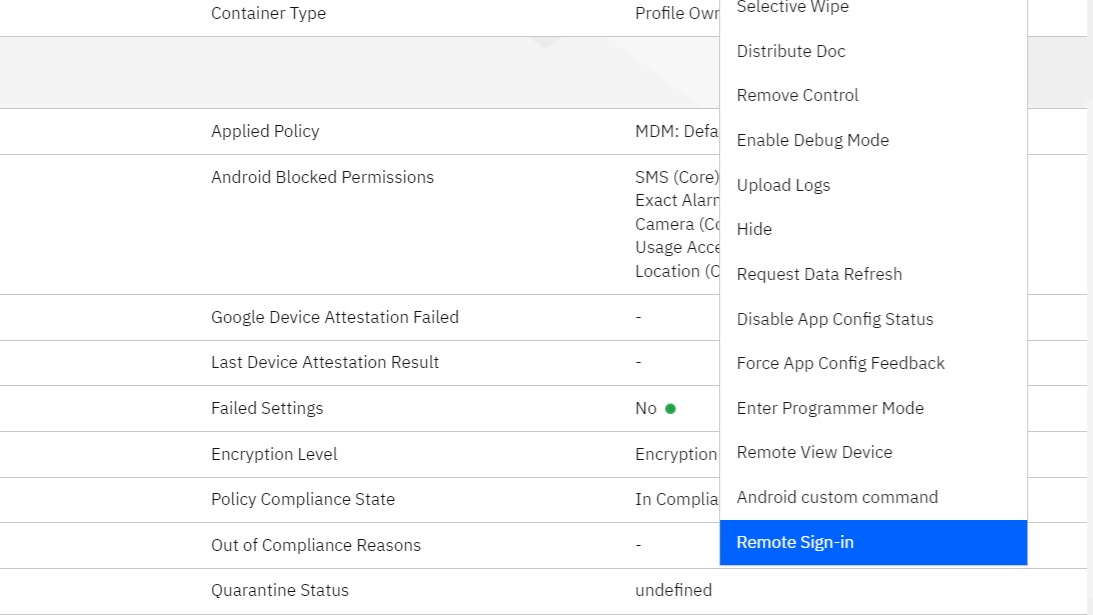Choose Hide from the device actions
1093x615 pixels.
[x=754, y=229]
